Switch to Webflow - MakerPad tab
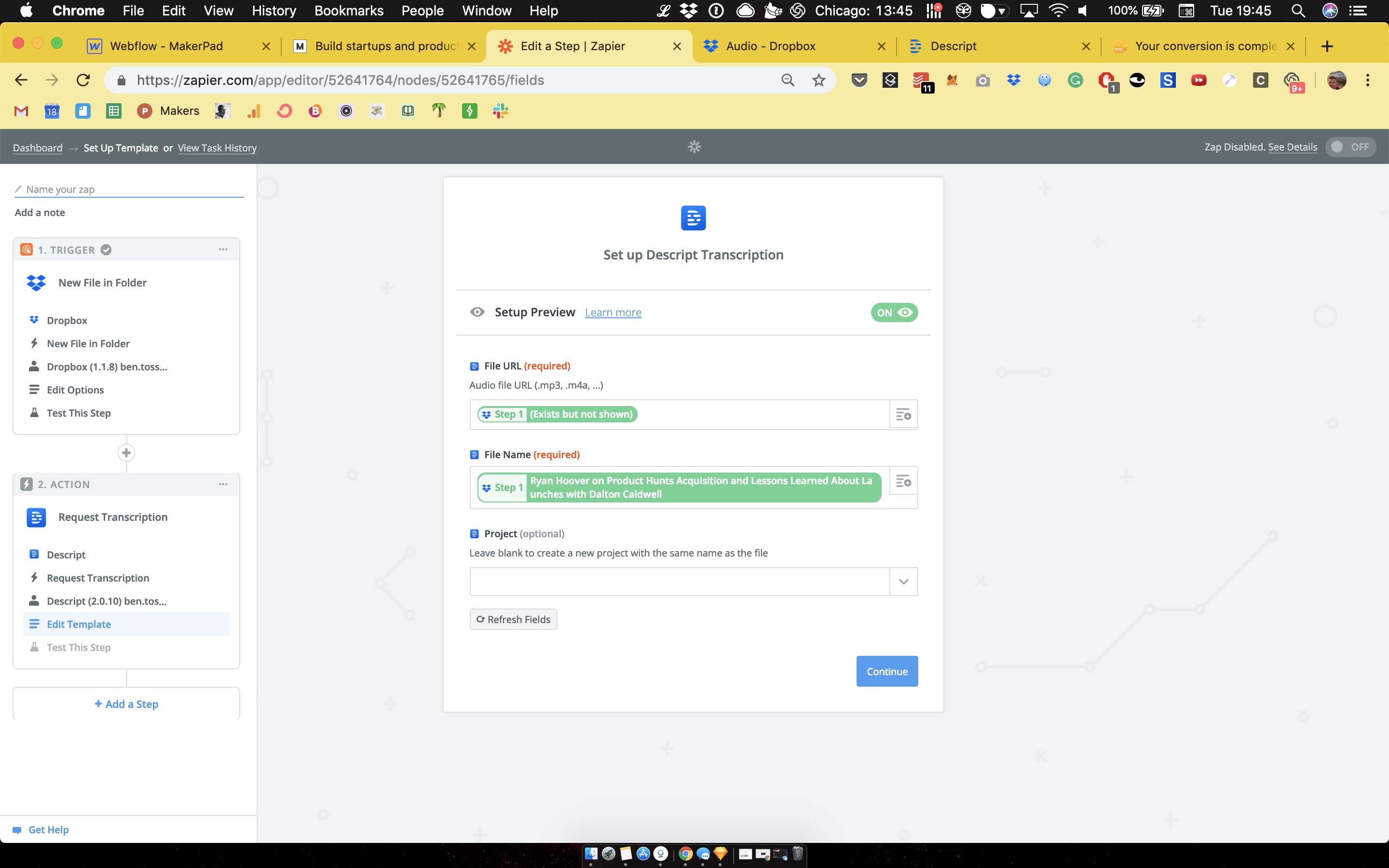 pos(166,46)
